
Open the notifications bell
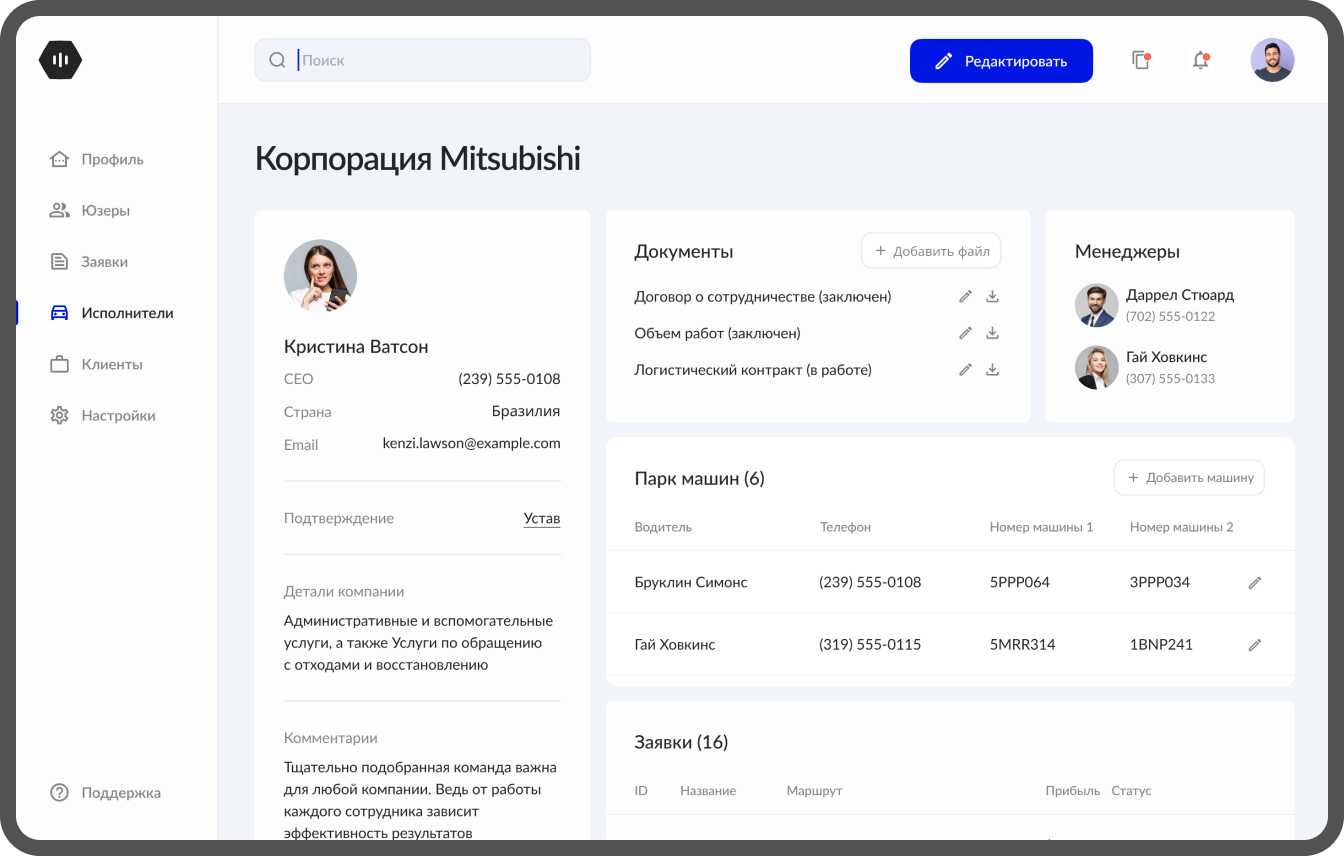pos(1201,60)
